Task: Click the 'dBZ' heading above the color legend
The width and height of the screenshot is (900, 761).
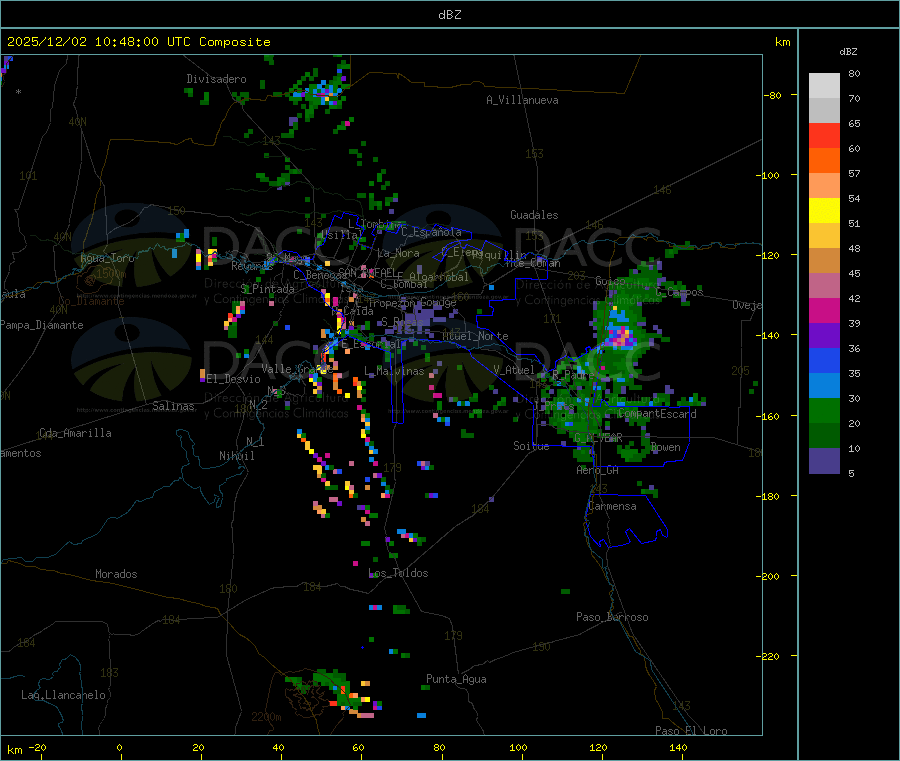Action: 848,52
